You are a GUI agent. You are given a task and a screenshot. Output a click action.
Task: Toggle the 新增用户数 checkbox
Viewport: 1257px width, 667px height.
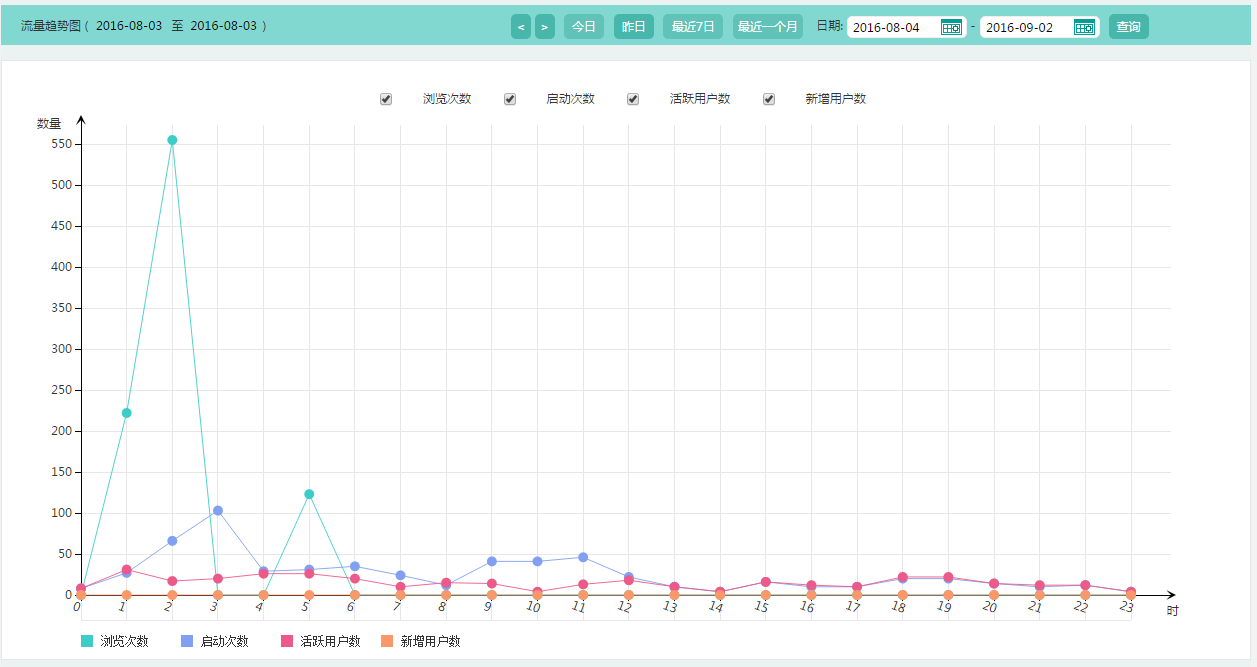[769, 99]
